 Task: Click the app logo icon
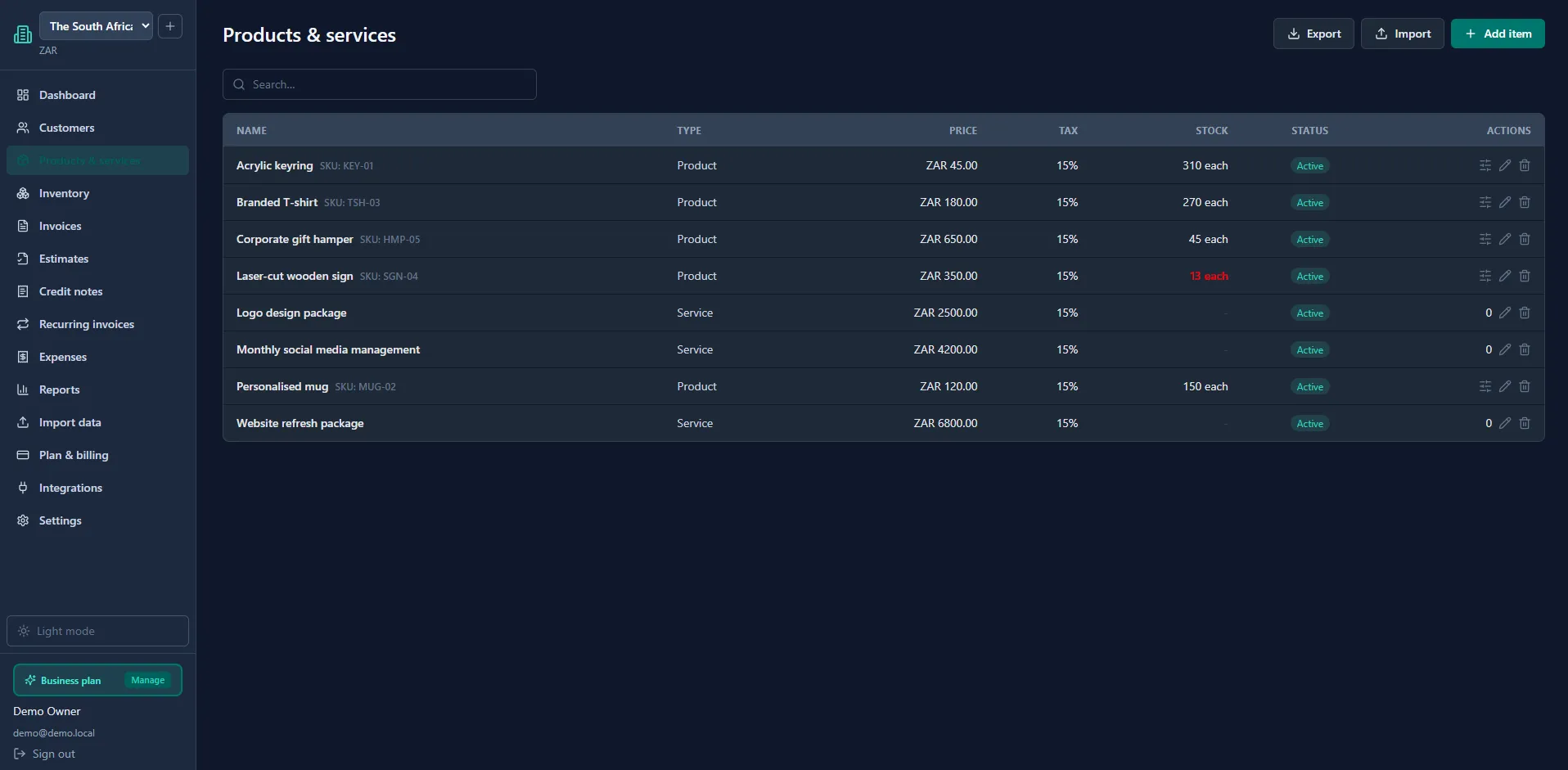pos(23,34)
